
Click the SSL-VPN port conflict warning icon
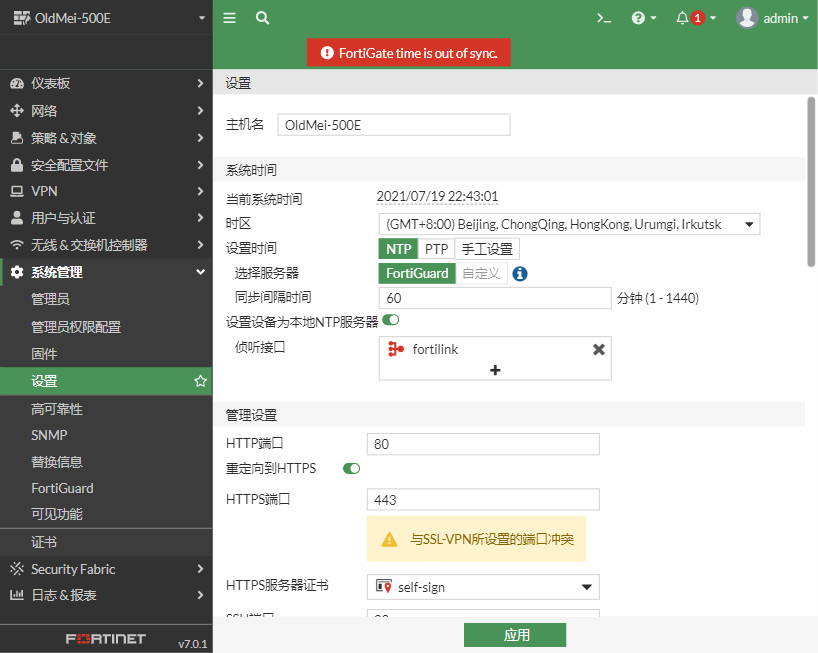coord(389,539)
